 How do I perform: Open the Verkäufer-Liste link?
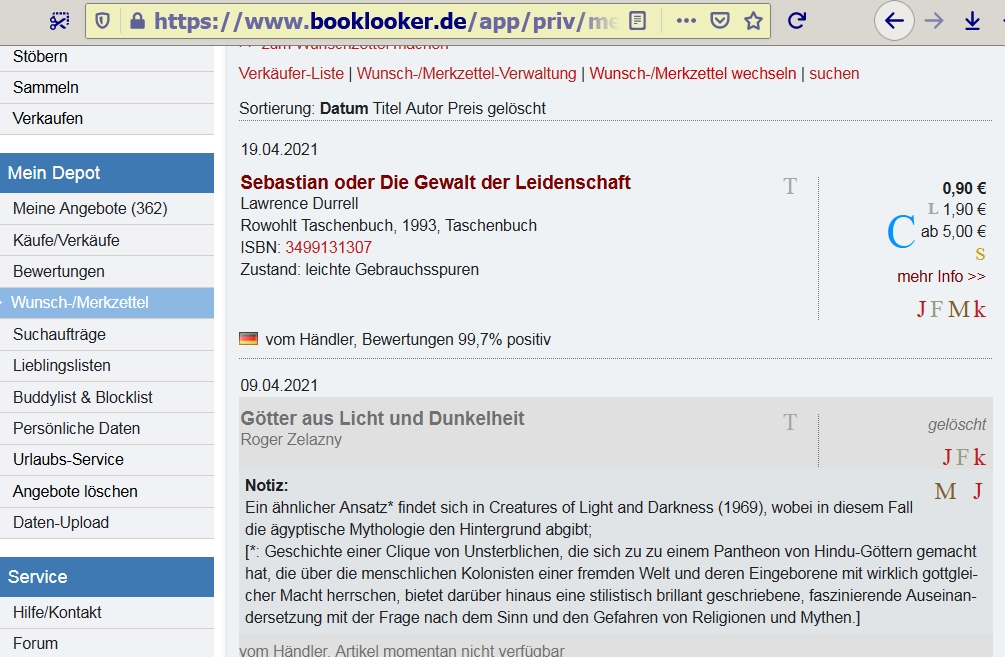[x=291, y=74]
